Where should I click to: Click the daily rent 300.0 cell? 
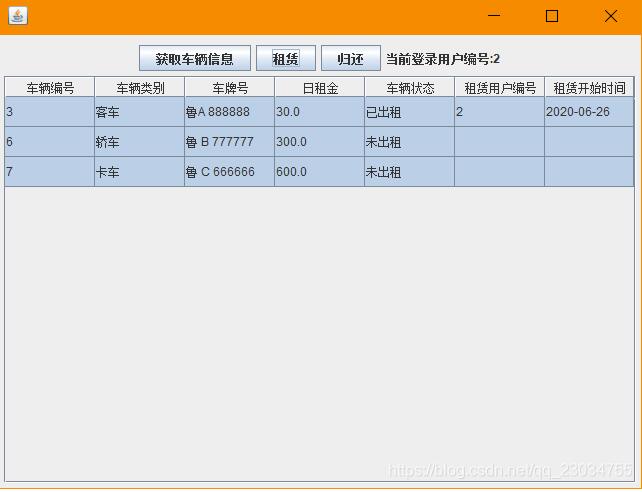[x=320, y=142]
